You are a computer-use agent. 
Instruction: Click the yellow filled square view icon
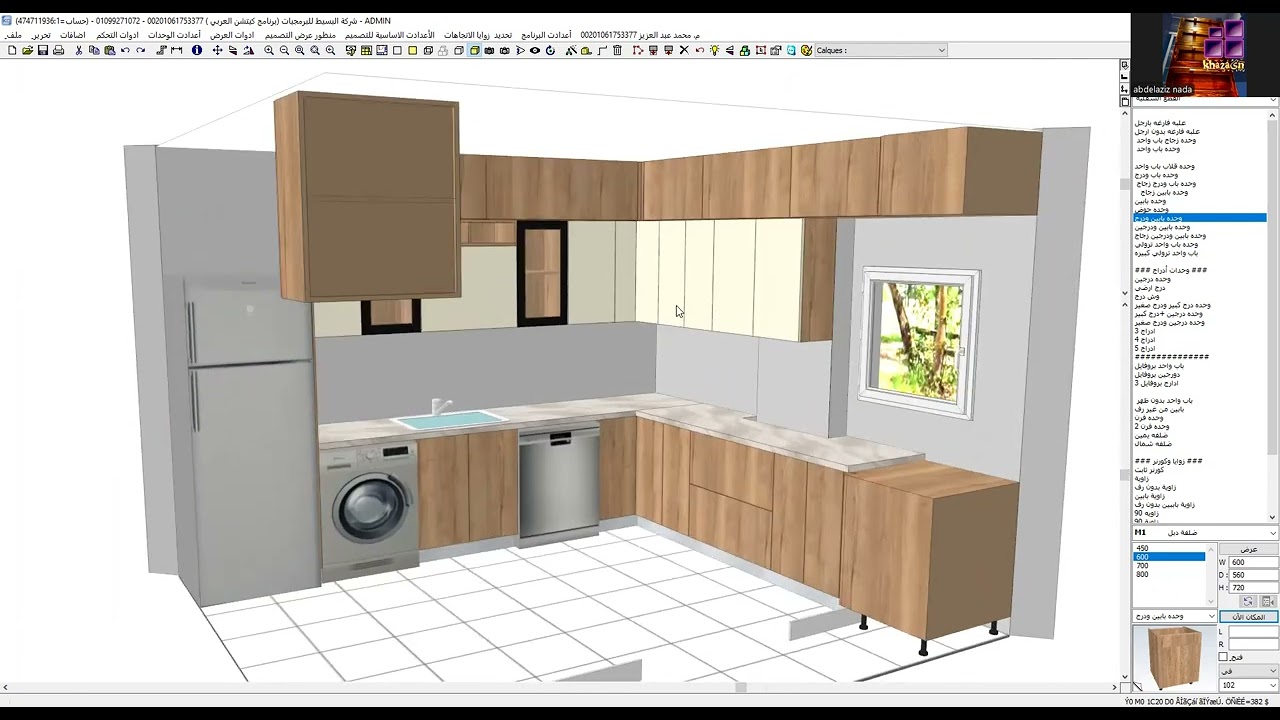click(412, 50)
